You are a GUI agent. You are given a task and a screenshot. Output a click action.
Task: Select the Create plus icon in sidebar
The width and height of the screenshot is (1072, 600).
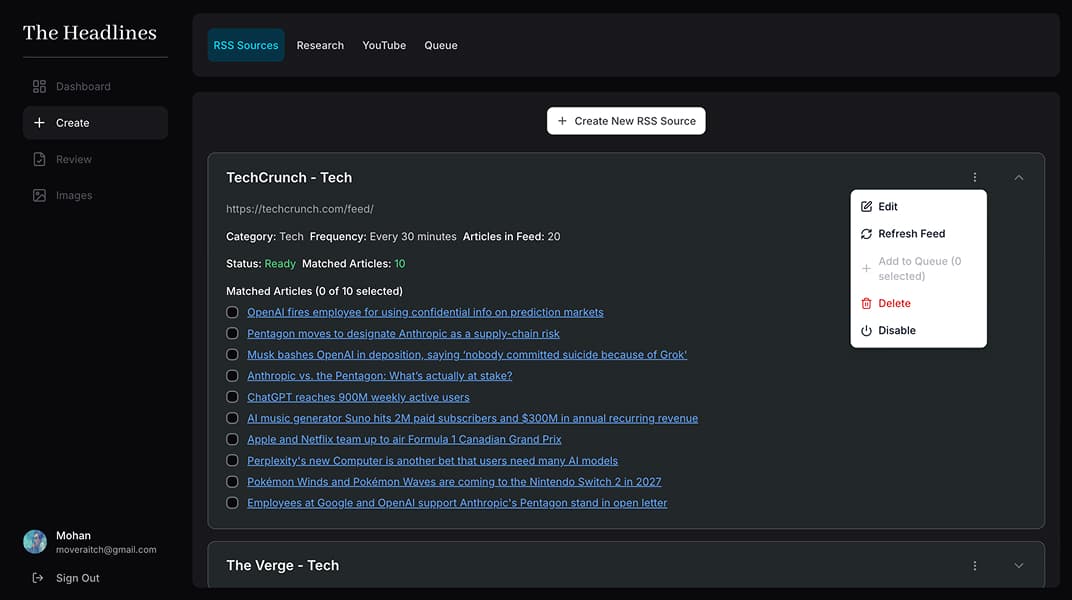[40, 122]
